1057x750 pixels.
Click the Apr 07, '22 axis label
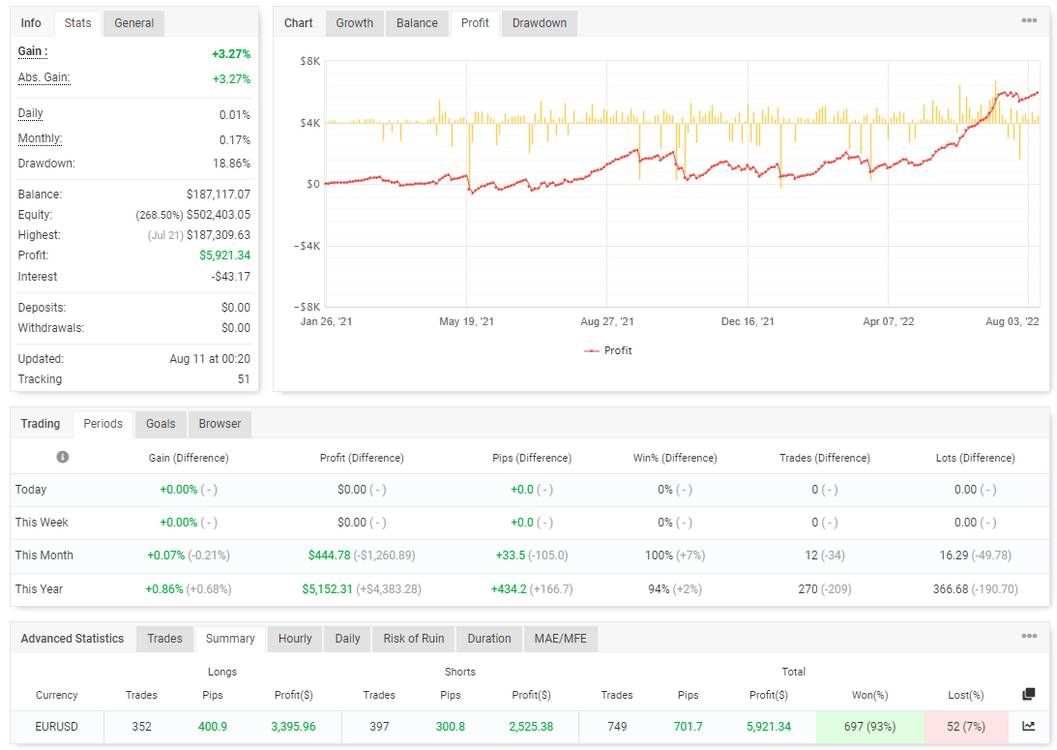[888, 321]
